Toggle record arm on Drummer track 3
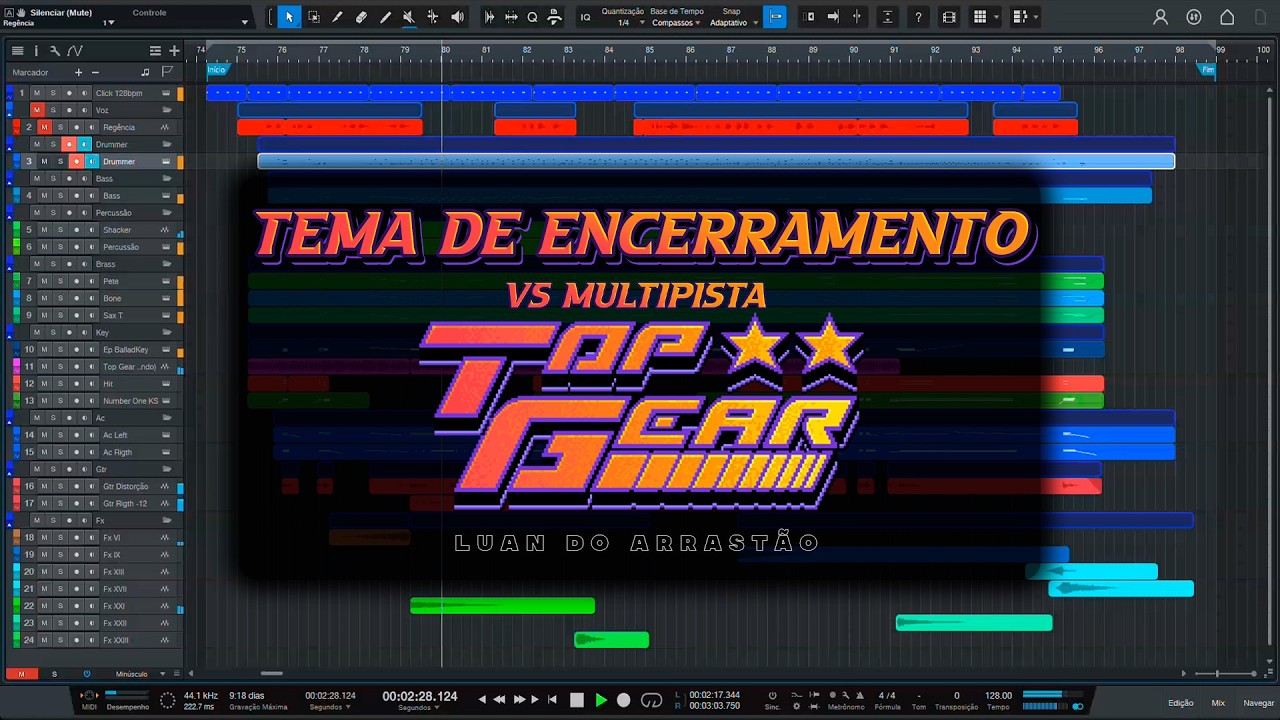The height and width of the screenshot is (720, 1280). pos(76,161)
